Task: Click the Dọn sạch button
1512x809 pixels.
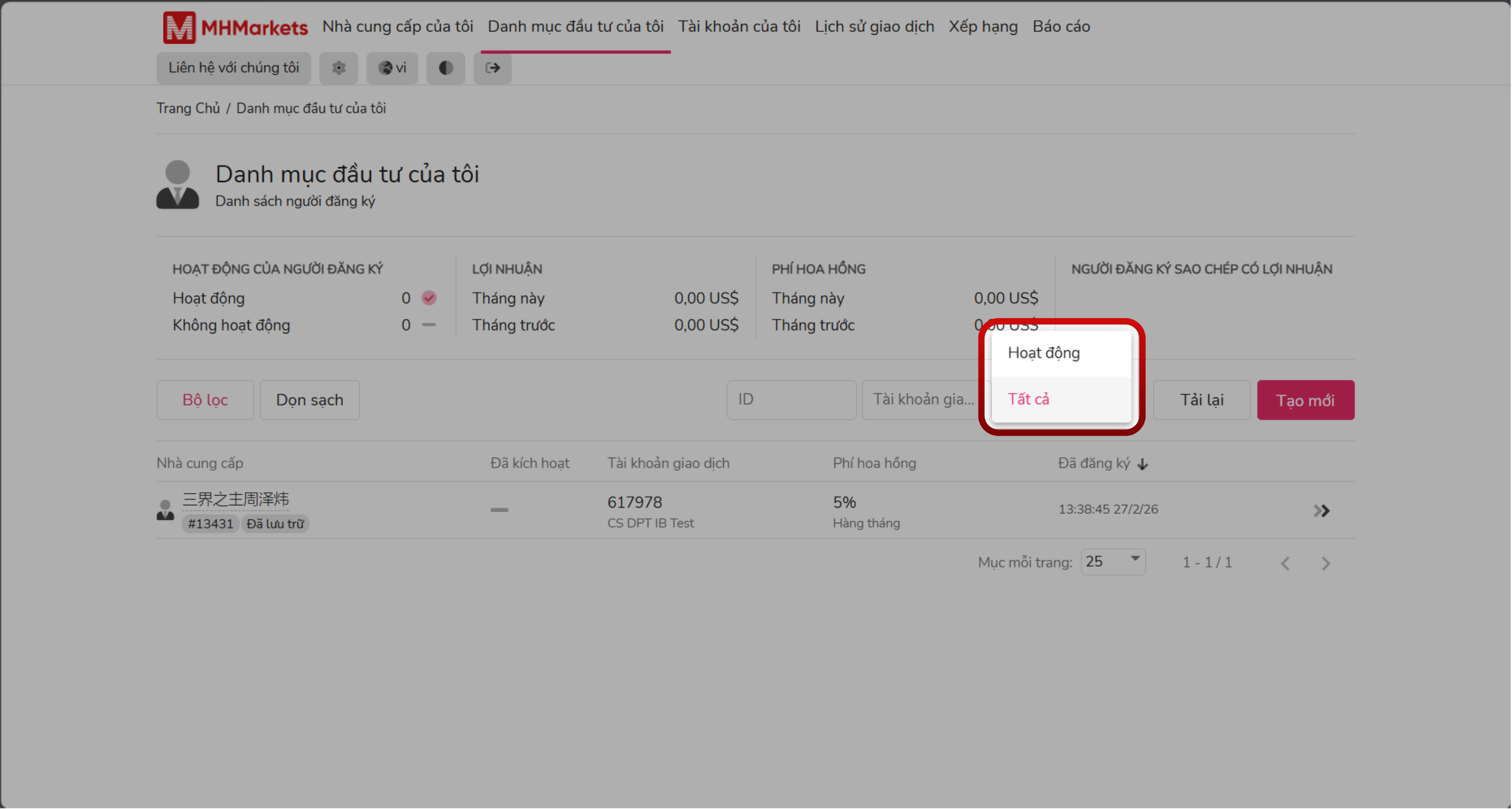Action: (310, 400)
